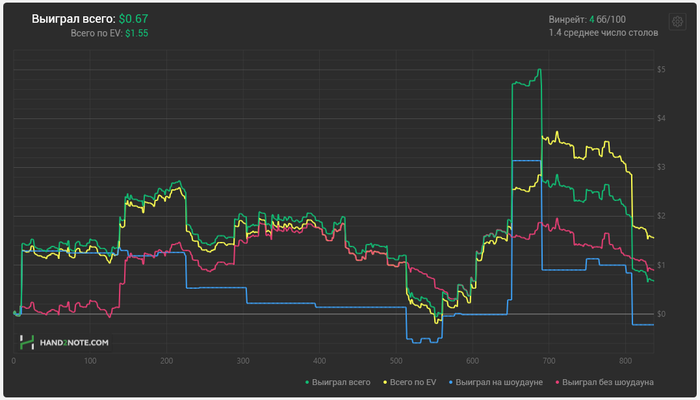Image resolution: width=700 pixels, height=400 pixels.
Task: Click the 600 x-axis hand label
Action: tap(472, 361)
